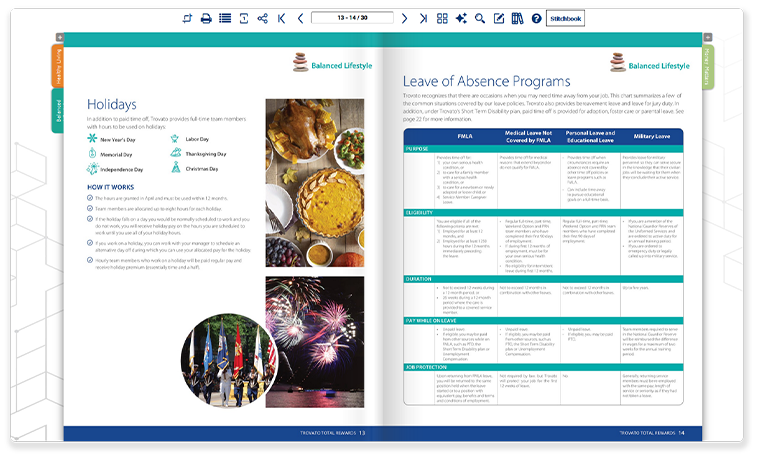
Task: Jump to last page
Action: click(423, 18)
